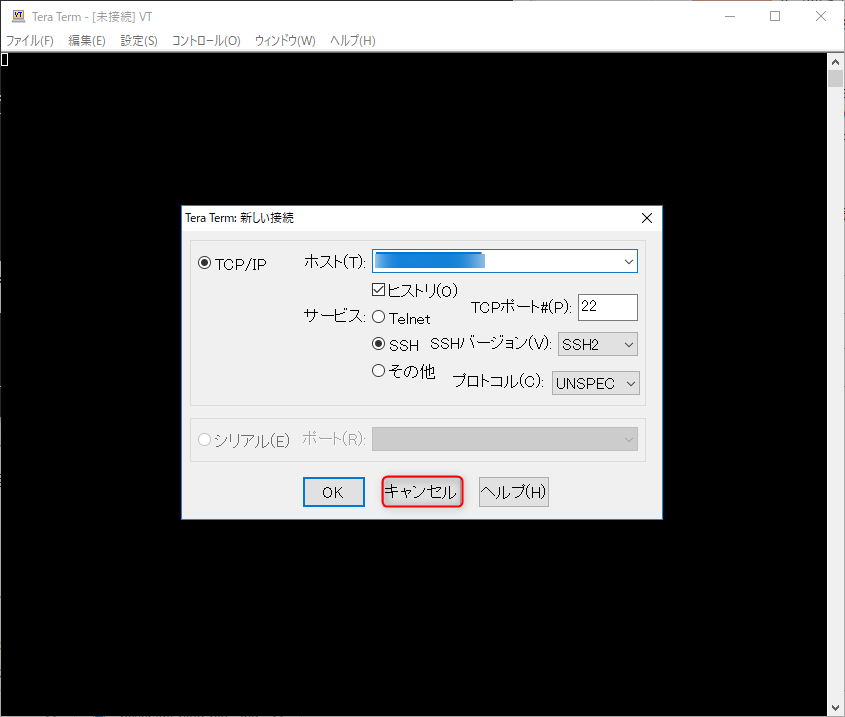Choose the SSH service radio button
The height and width of the screenshot is (717, 845).
(x=379, y=344)
